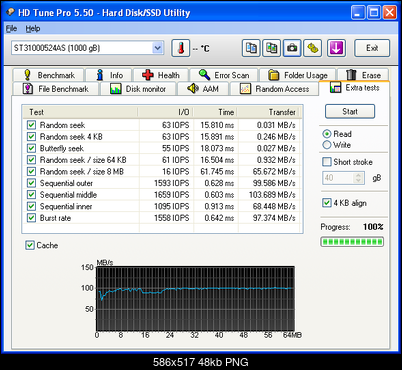Uncheck the Sequential outer test
402x370 pixels.
(x=31, y=183)
